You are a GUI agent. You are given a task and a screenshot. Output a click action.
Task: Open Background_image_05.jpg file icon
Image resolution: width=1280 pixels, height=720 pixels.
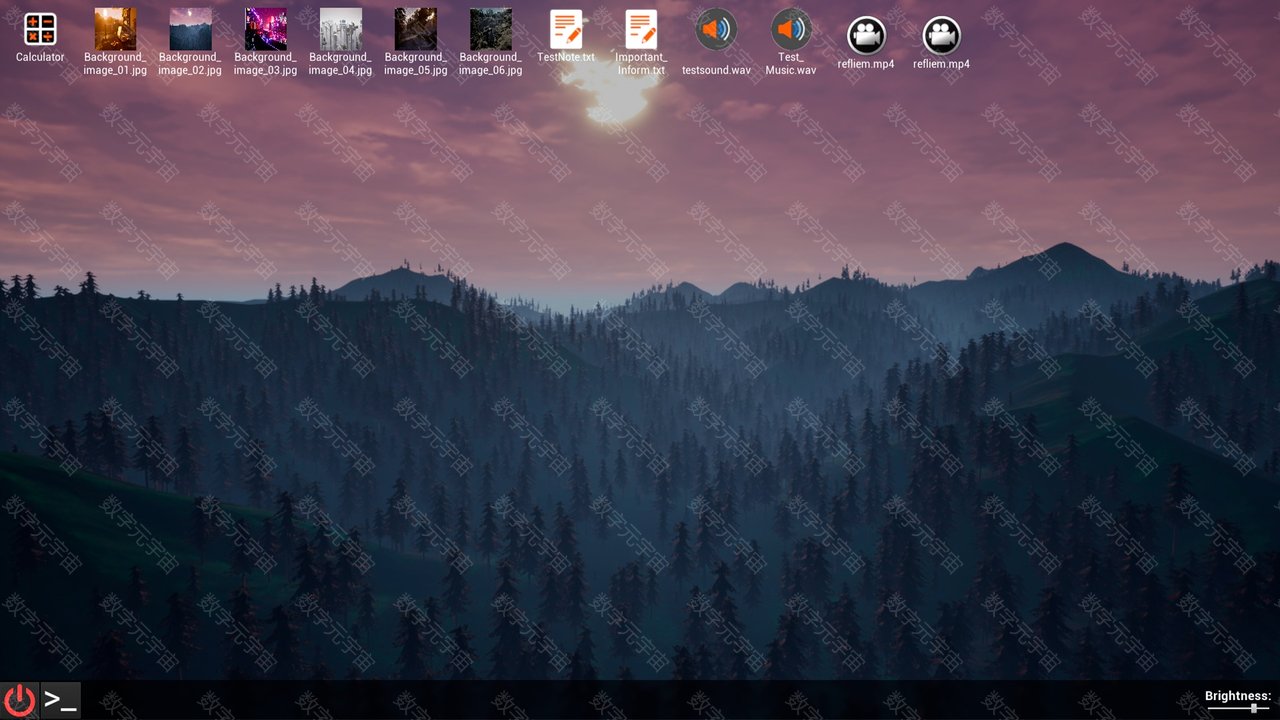[415, 29]
